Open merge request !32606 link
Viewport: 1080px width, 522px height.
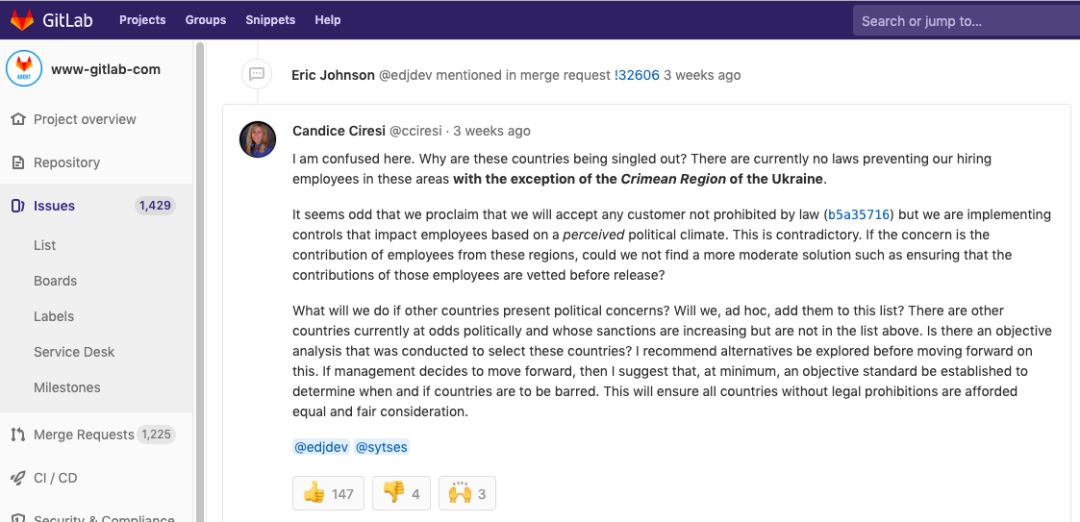[x=637, y=75]
